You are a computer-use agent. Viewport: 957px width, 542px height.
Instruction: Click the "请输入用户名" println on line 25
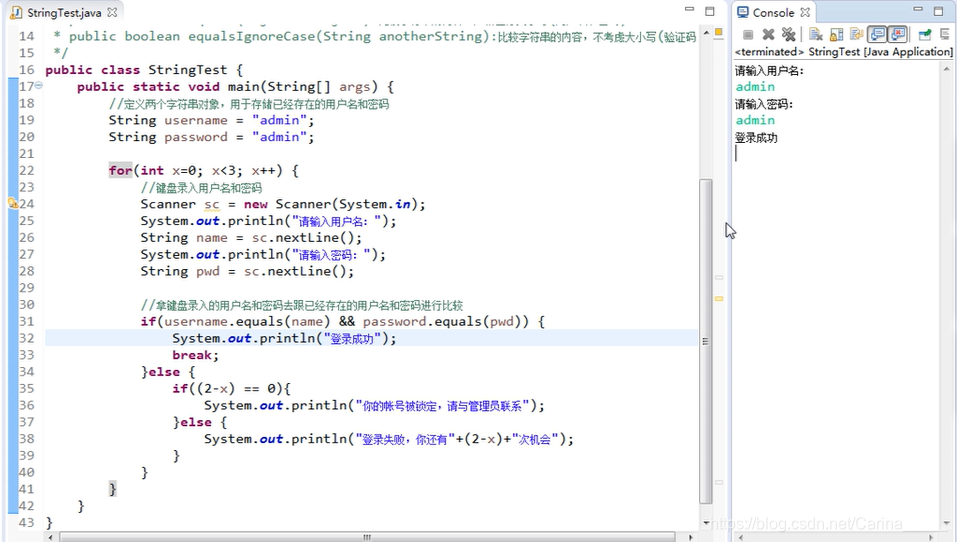point(269,220)
